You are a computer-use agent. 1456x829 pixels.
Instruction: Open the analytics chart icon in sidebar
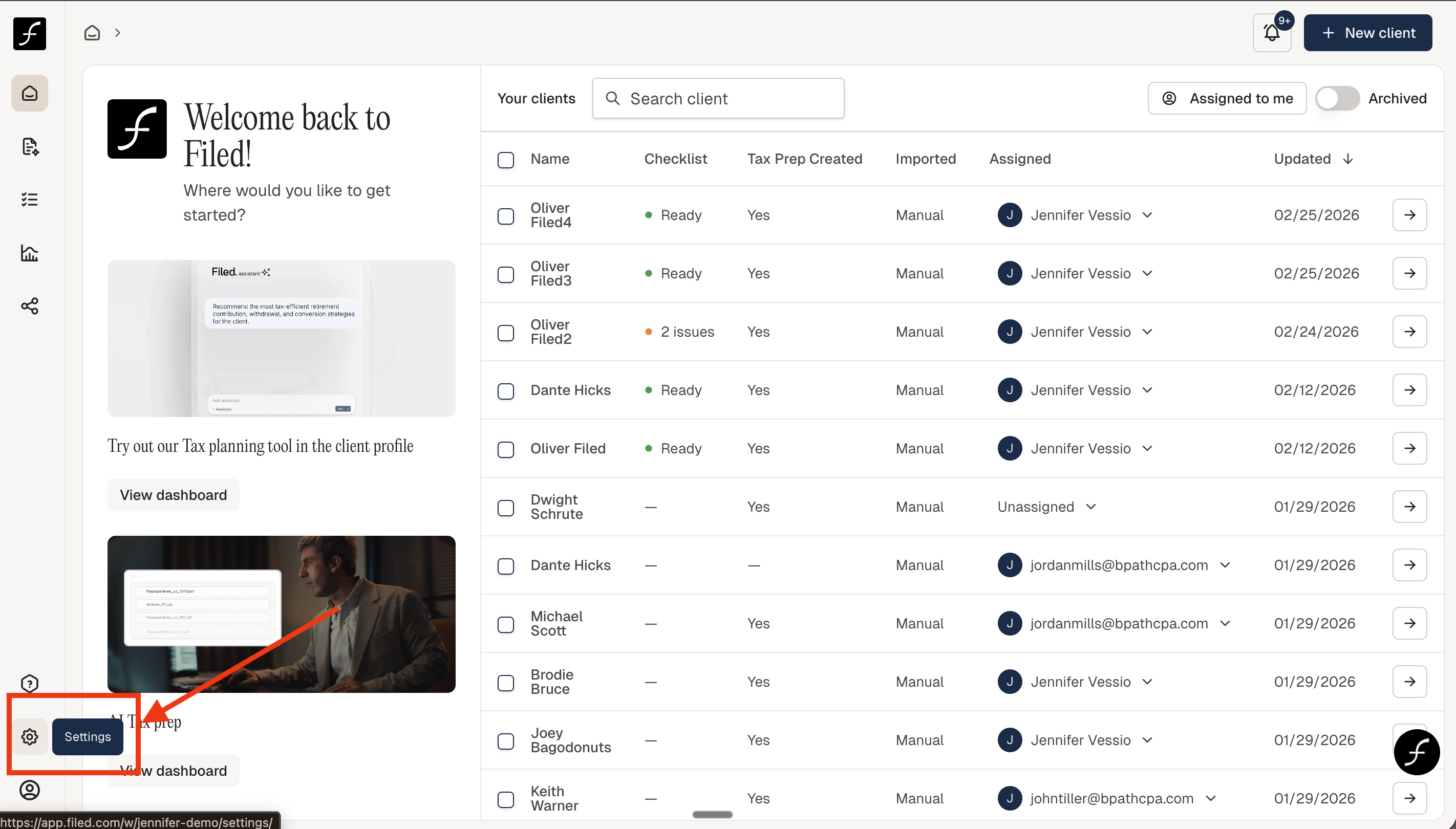point(30,253)
